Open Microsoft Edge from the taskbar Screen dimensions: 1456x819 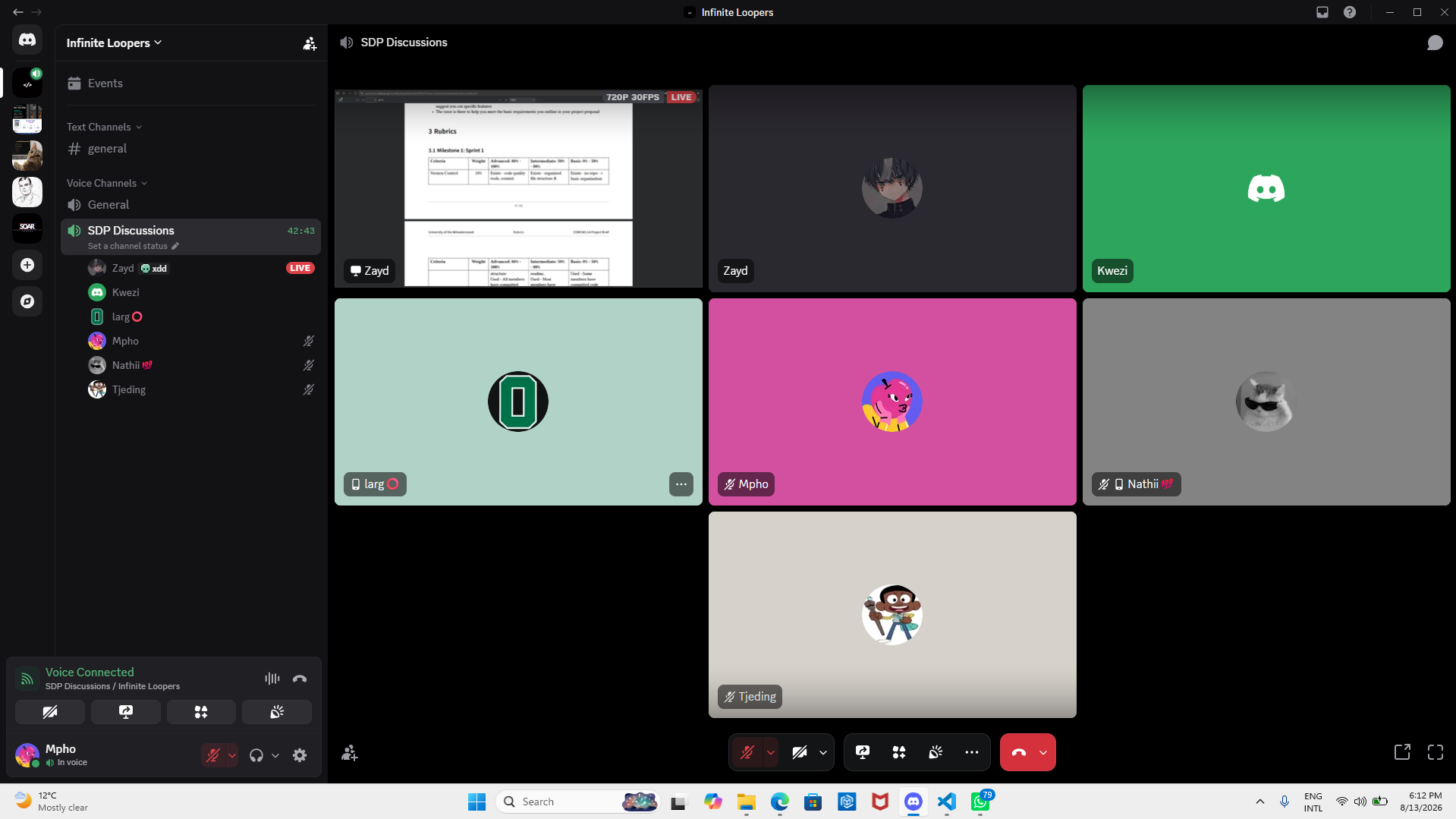point(780,802)
